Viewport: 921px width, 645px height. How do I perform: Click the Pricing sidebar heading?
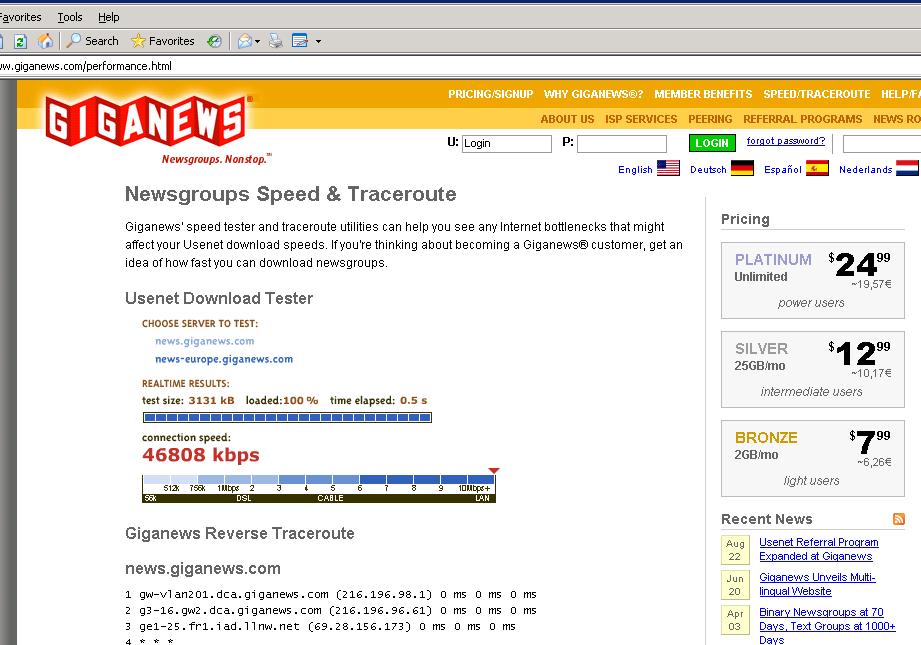pyautogui.click(x=745, y=219)
